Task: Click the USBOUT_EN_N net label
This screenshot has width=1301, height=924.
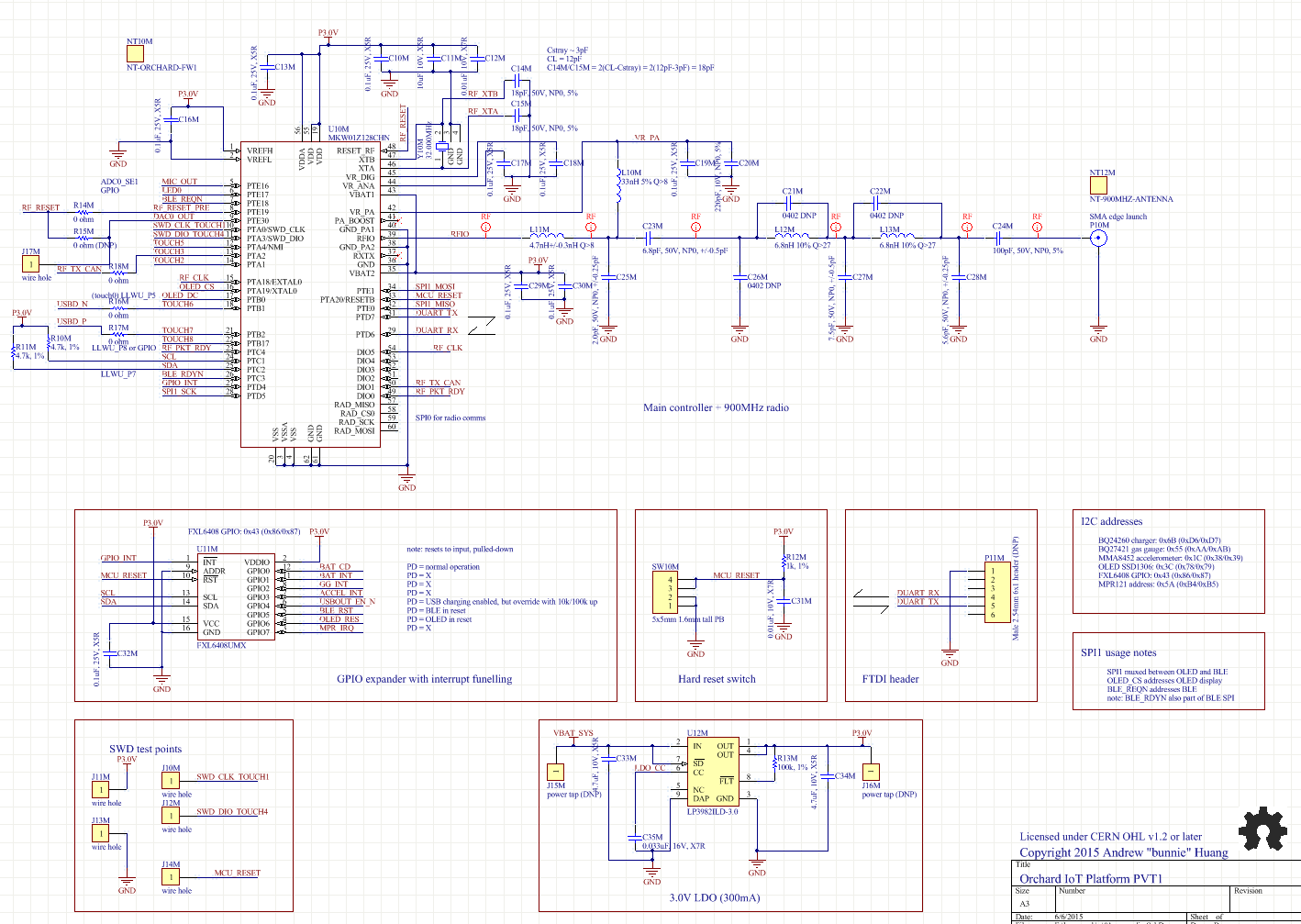Action: pyautogui.click(x=347, y=602)
